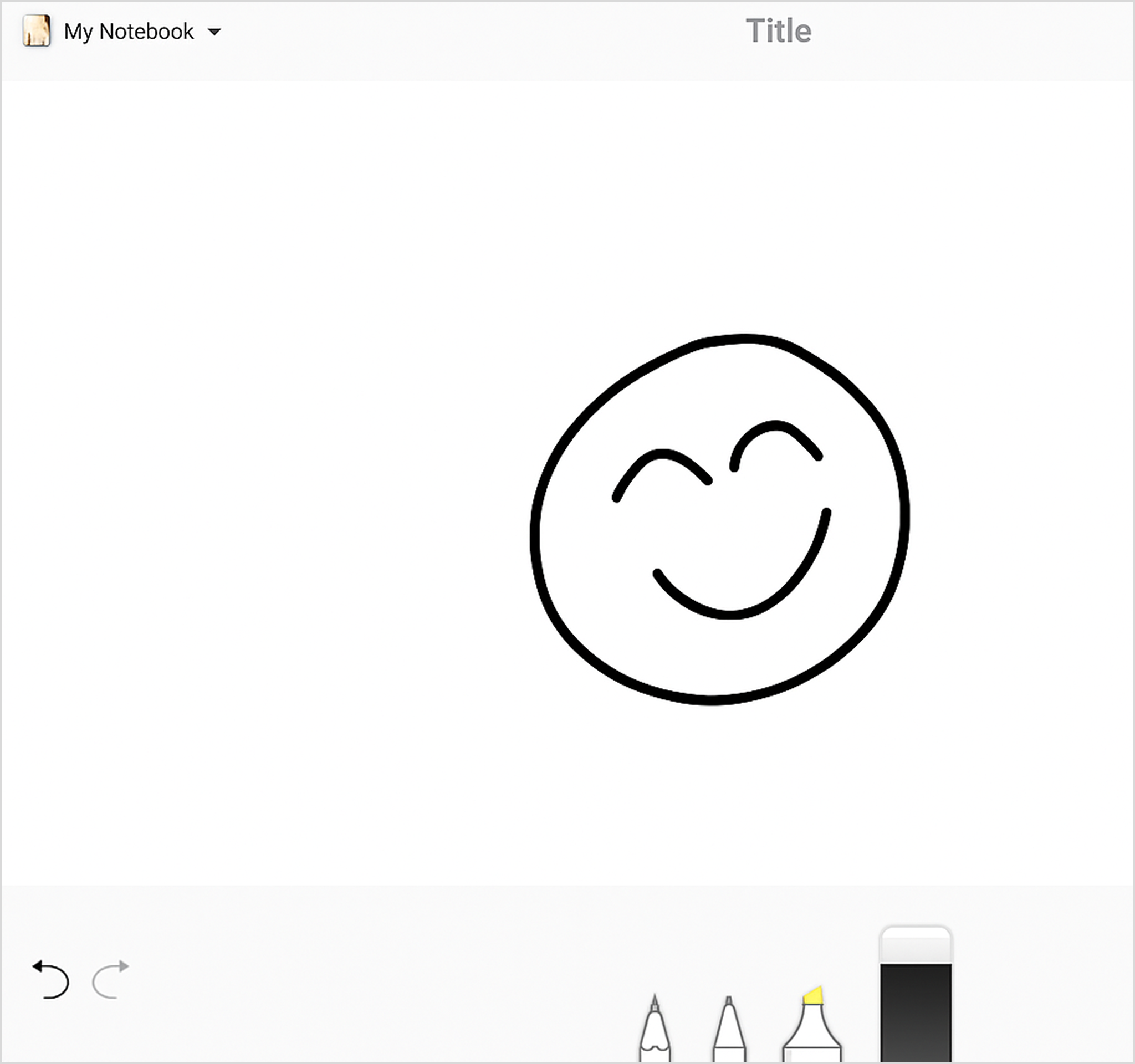1135x1064 pixels.
Task: Click the My Notebook label text
Action: (x=129, y=32)
